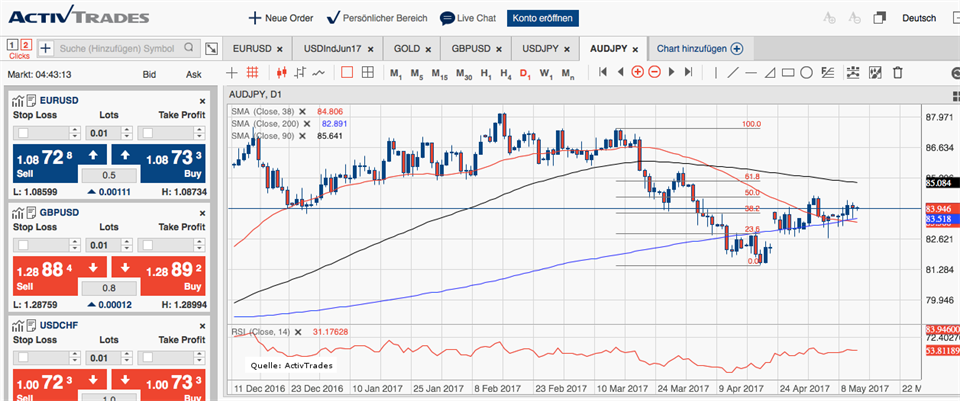Open Neue Order dialog
The width and height of the screenshot is (960, 401).
pyautogui.click(x=280, y=18)
